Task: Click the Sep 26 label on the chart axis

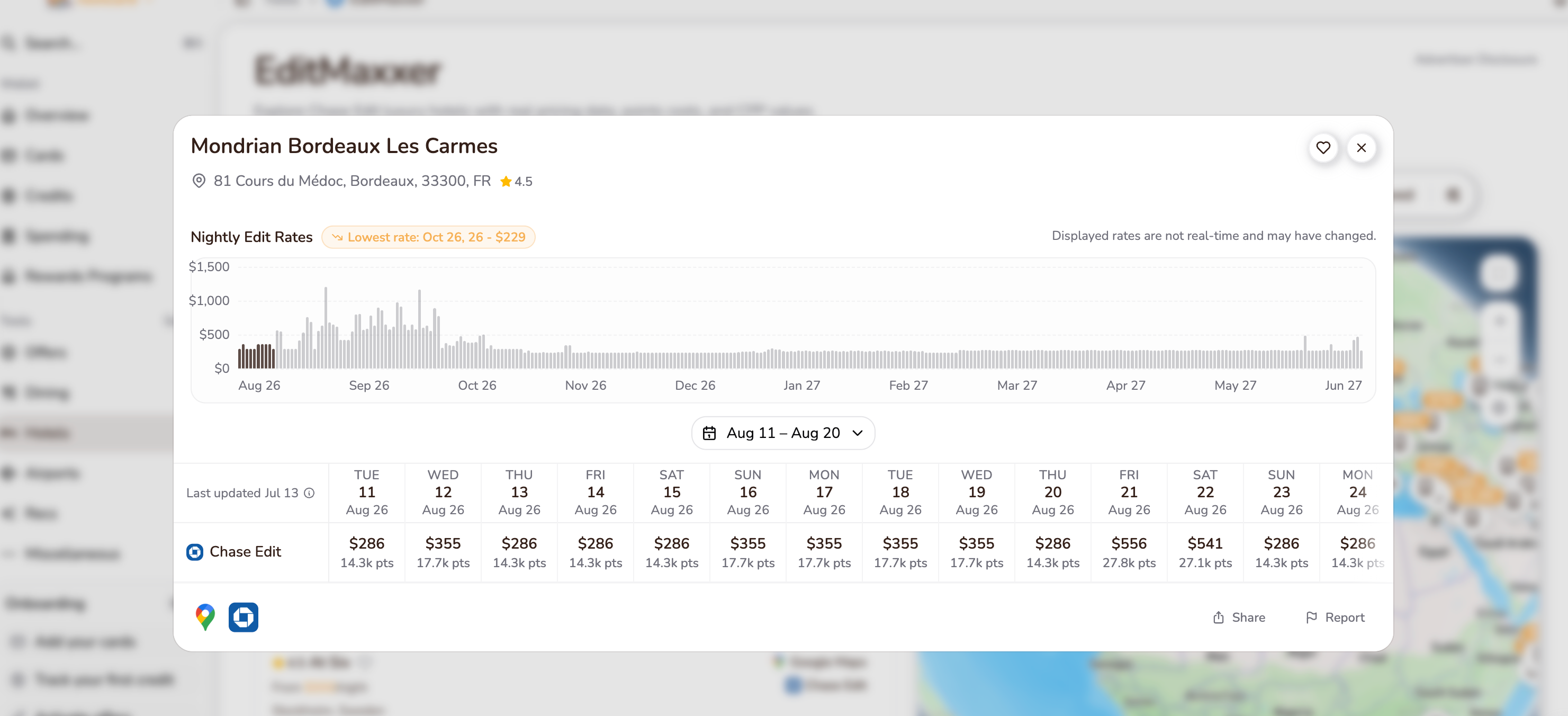Action: point(369,386)
